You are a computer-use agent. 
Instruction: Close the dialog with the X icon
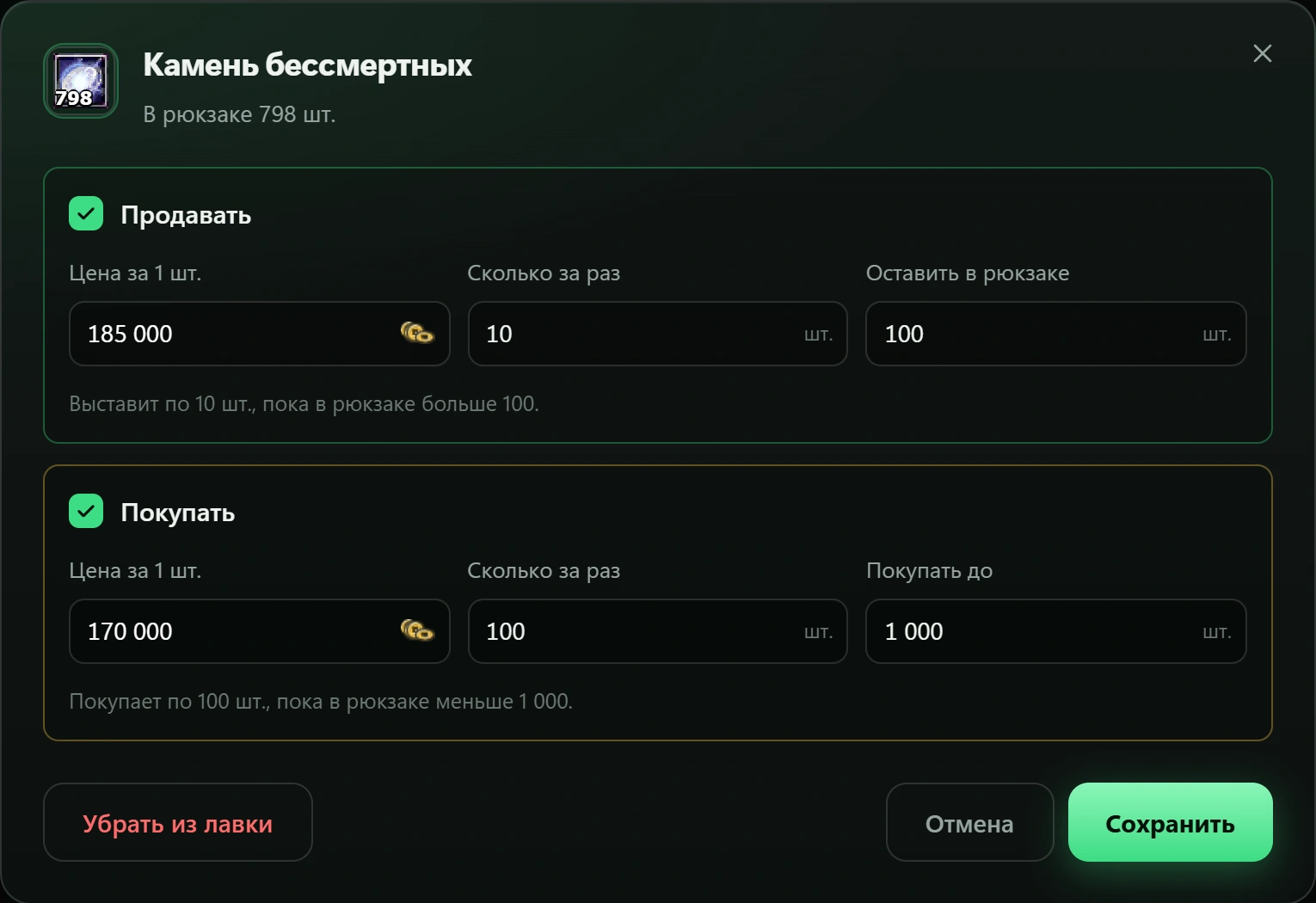click(x=1262, y=53)
